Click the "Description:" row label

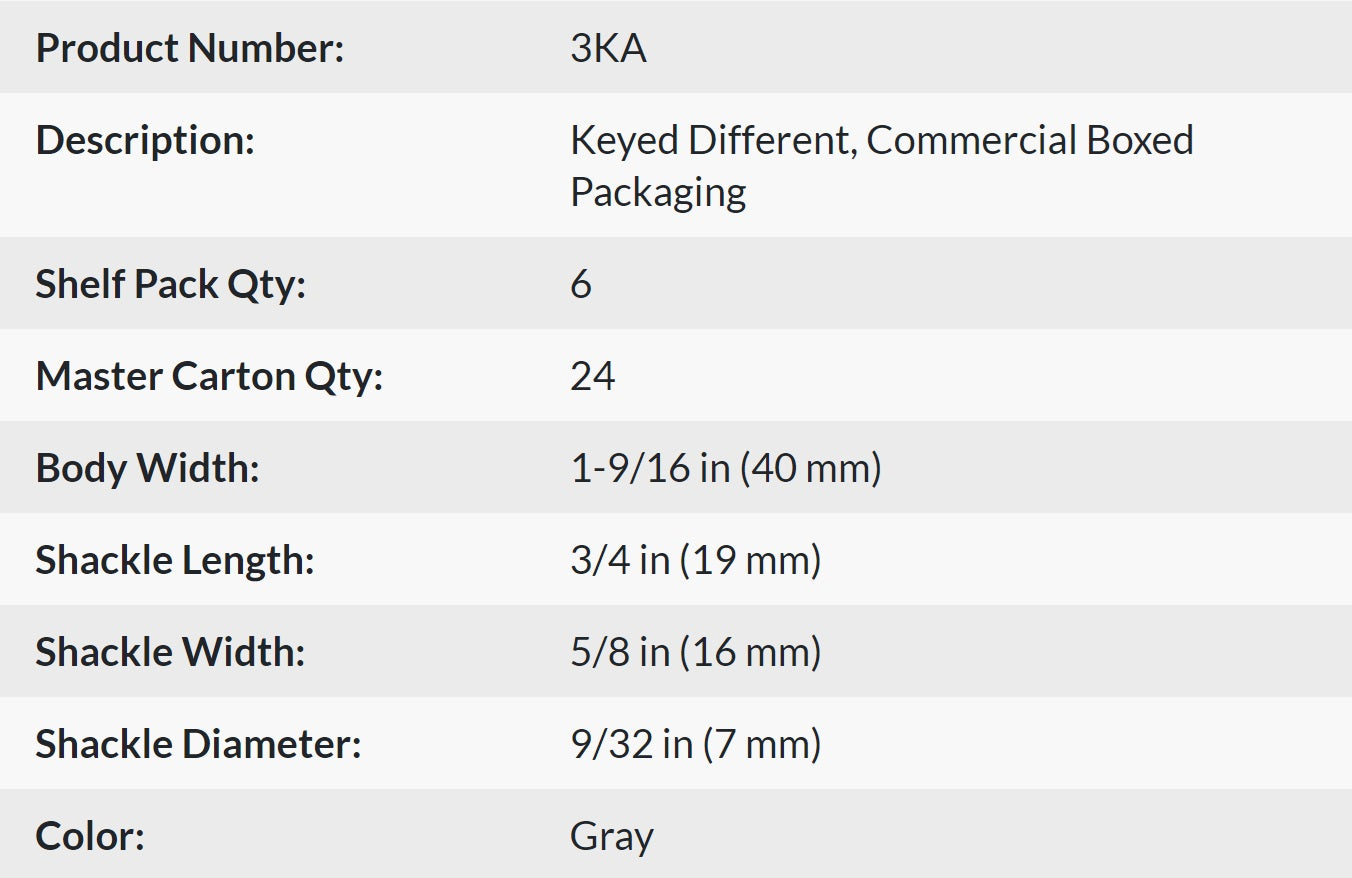click(145, 140)
